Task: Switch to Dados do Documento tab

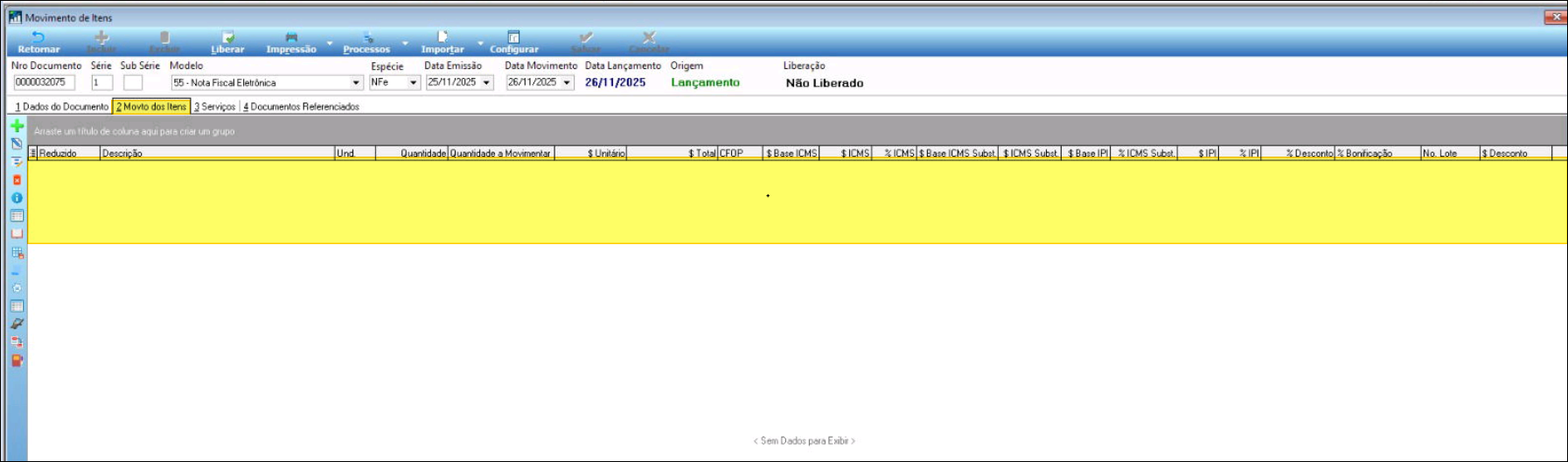Action: tap(62, 107)
